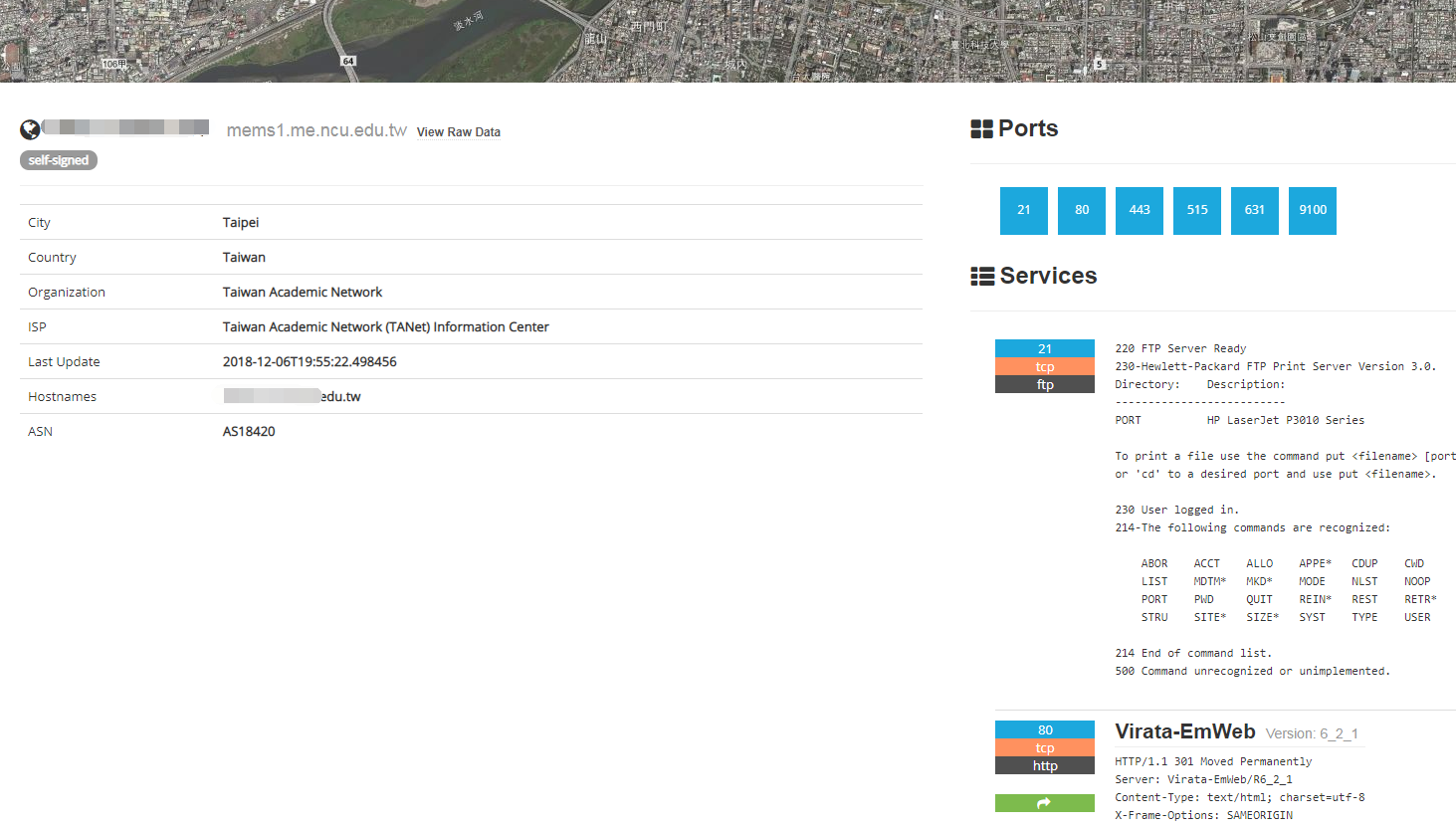Viewport: 1456px width, 829px height.
Task: Click the ftp label in service 21
Action: click(1044, 385)
